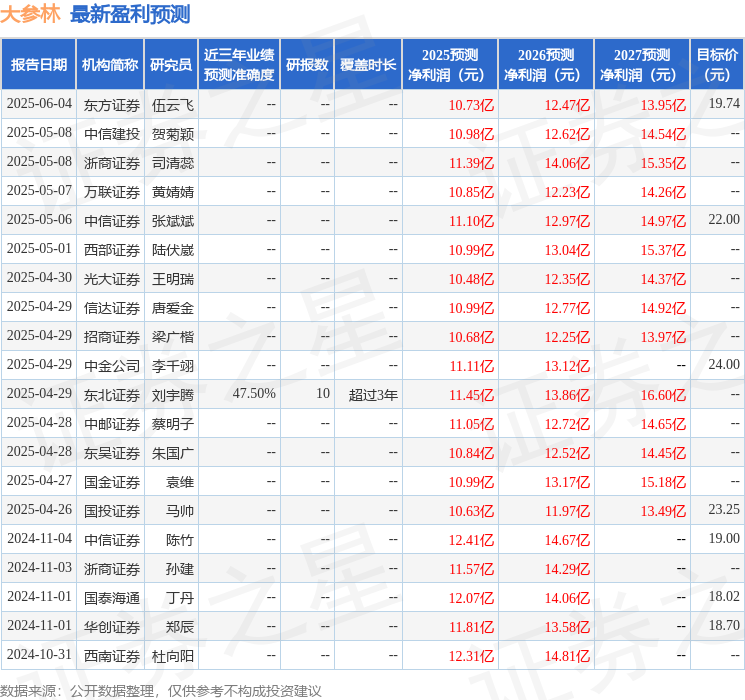This screenshot has height=700, width=745.
Task: Select the date cell 2025-04-27
Action: pos(39,480)
